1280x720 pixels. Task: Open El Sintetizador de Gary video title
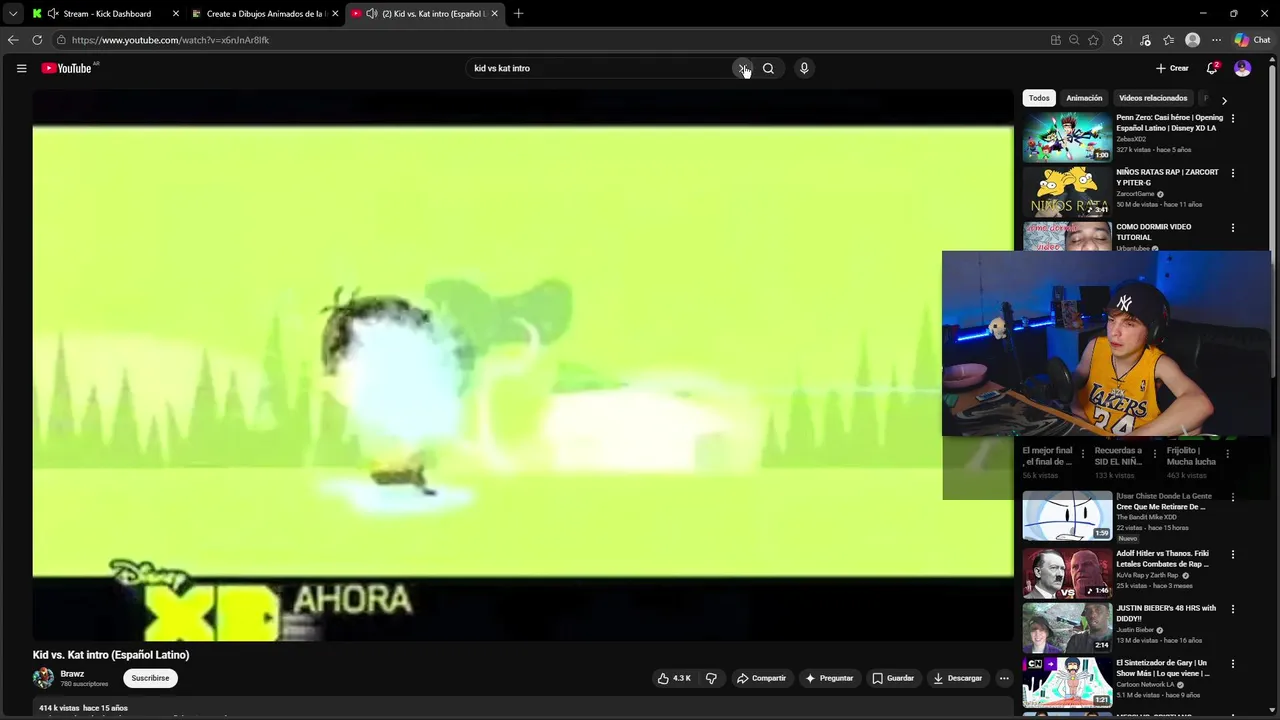pos(1162,668)
